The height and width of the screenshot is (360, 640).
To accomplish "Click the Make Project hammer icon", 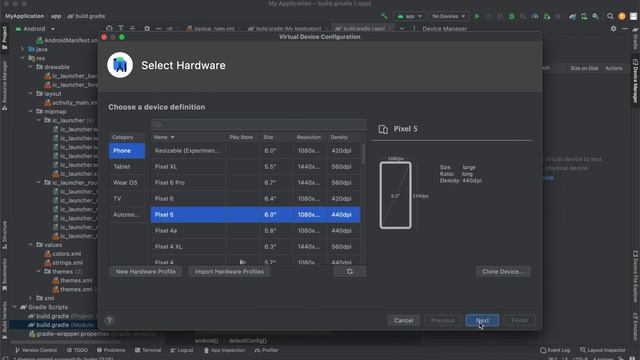I will coord(384,16).
